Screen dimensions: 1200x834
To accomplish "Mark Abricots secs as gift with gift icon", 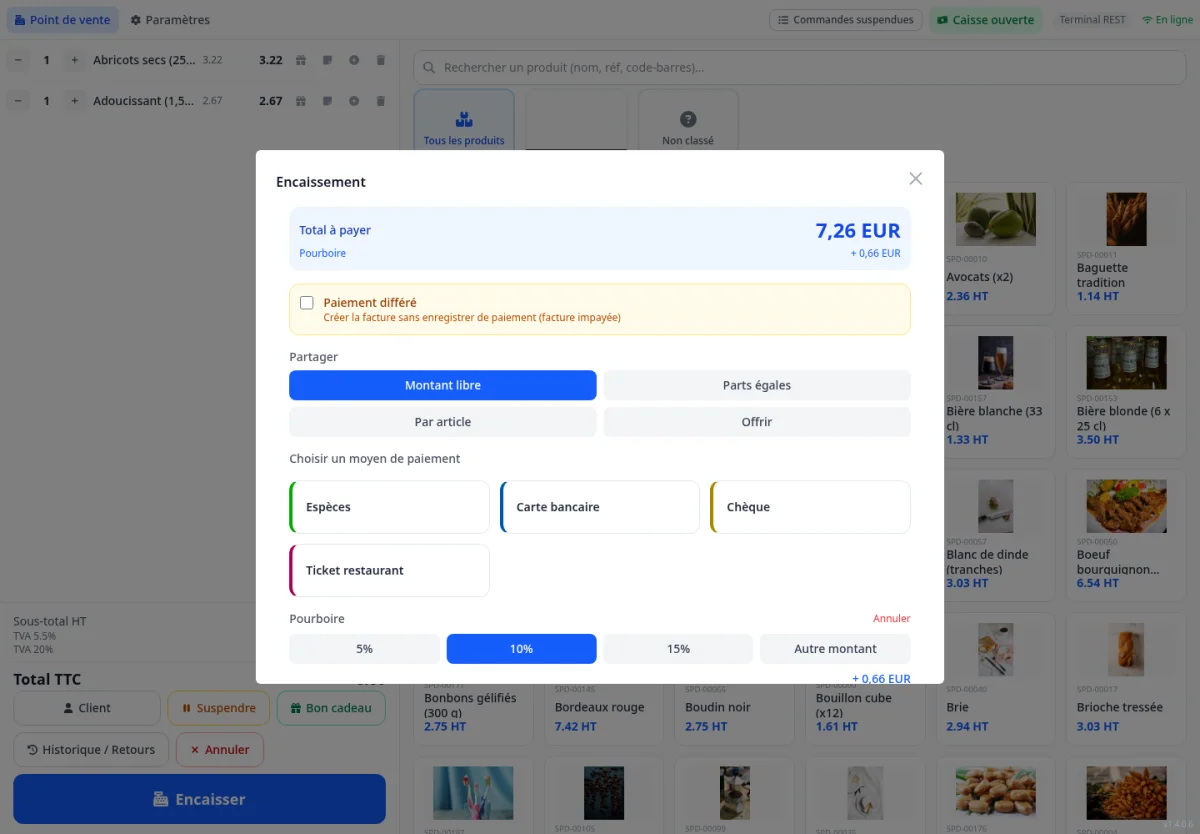I will click(x=301, y=61).
